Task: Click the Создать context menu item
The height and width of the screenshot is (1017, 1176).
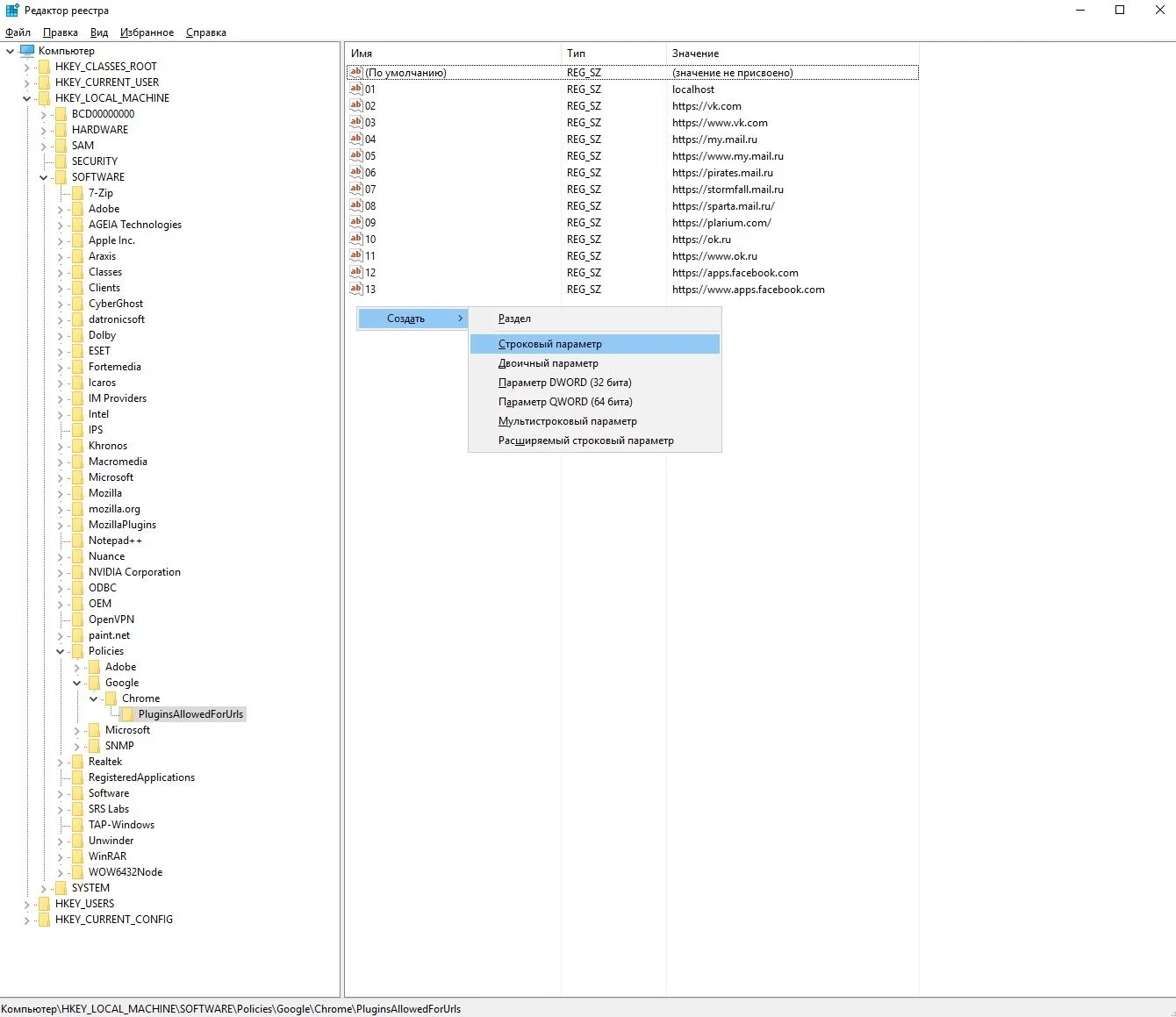Action: pyautogui.click(x=412, y=319)
